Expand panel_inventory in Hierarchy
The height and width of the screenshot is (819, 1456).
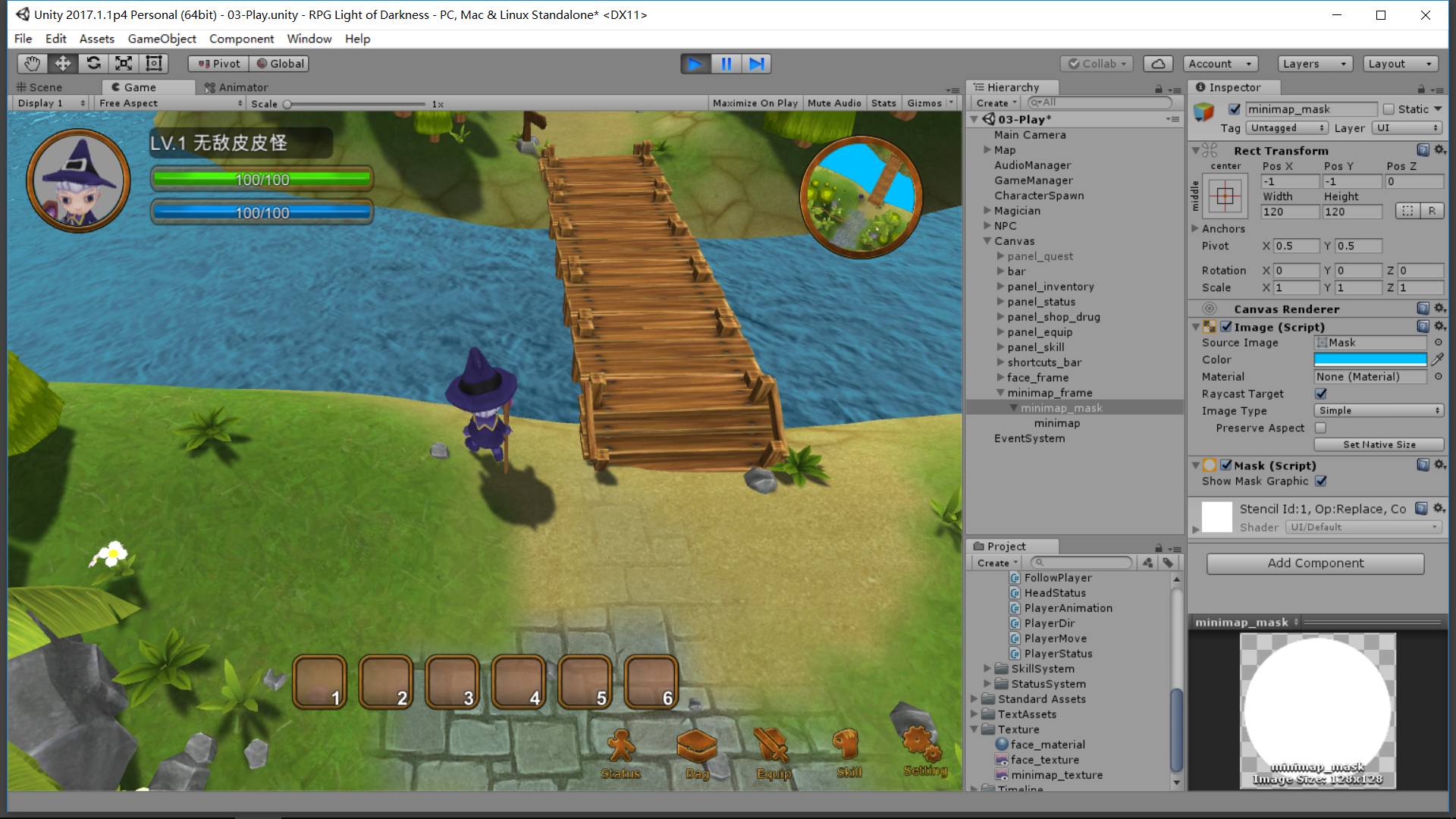(1000, 287)
